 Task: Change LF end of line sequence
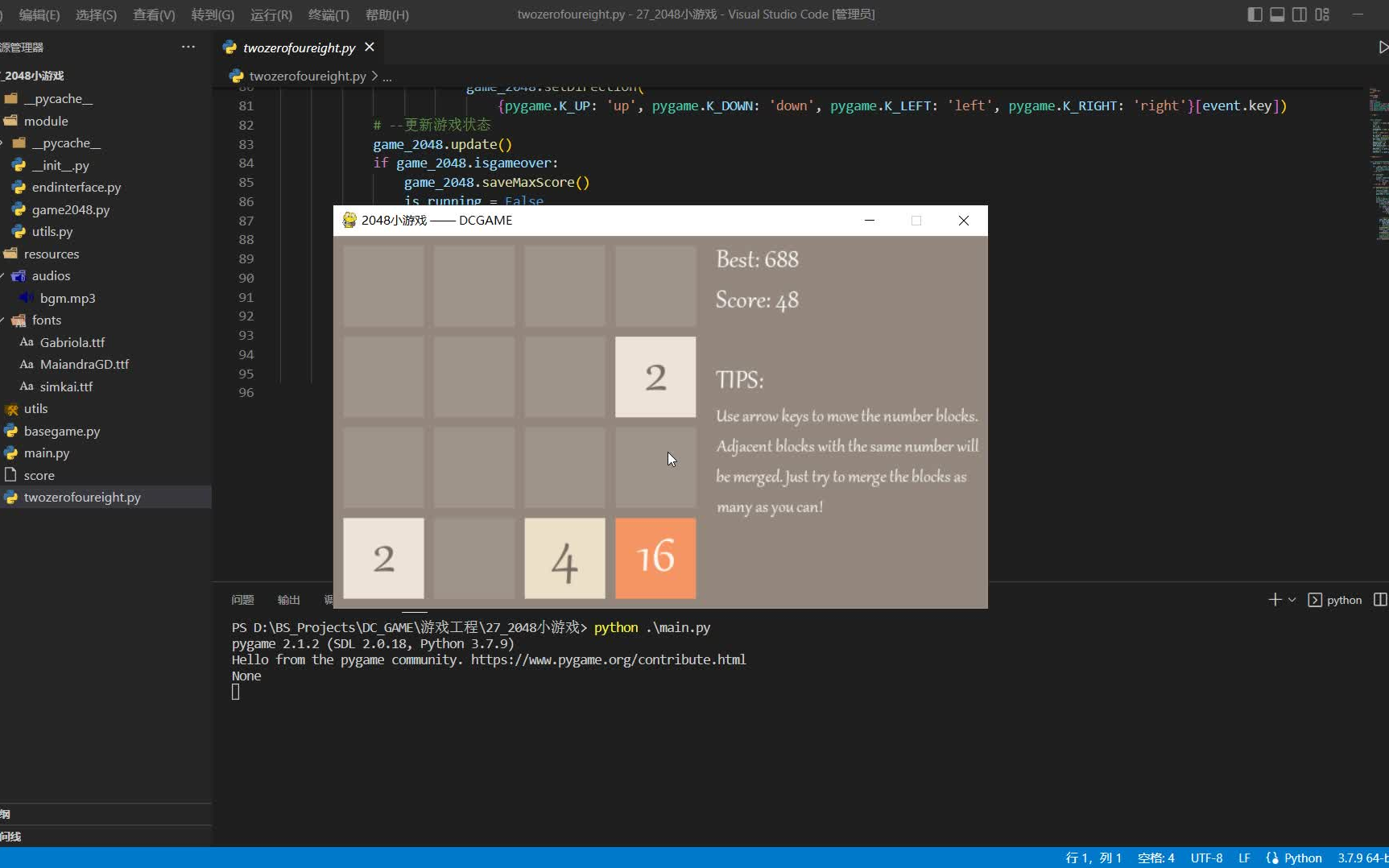(x=1244, y=858)
